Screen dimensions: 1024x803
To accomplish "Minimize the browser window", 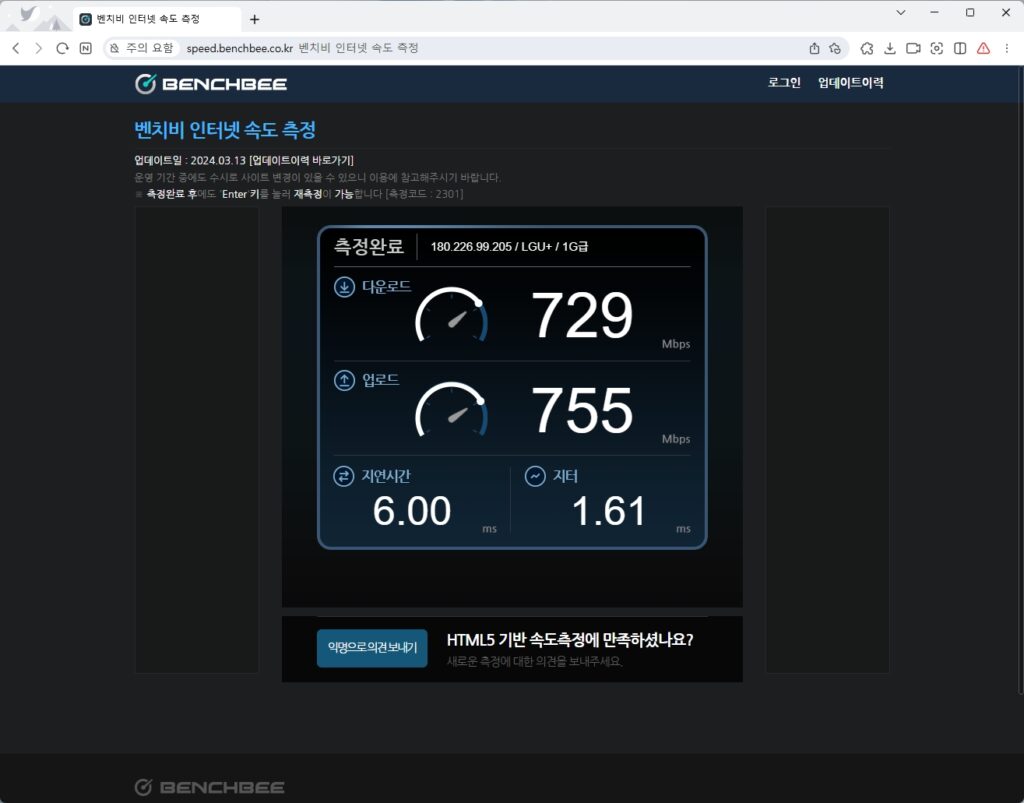I will tap(935, 12).
